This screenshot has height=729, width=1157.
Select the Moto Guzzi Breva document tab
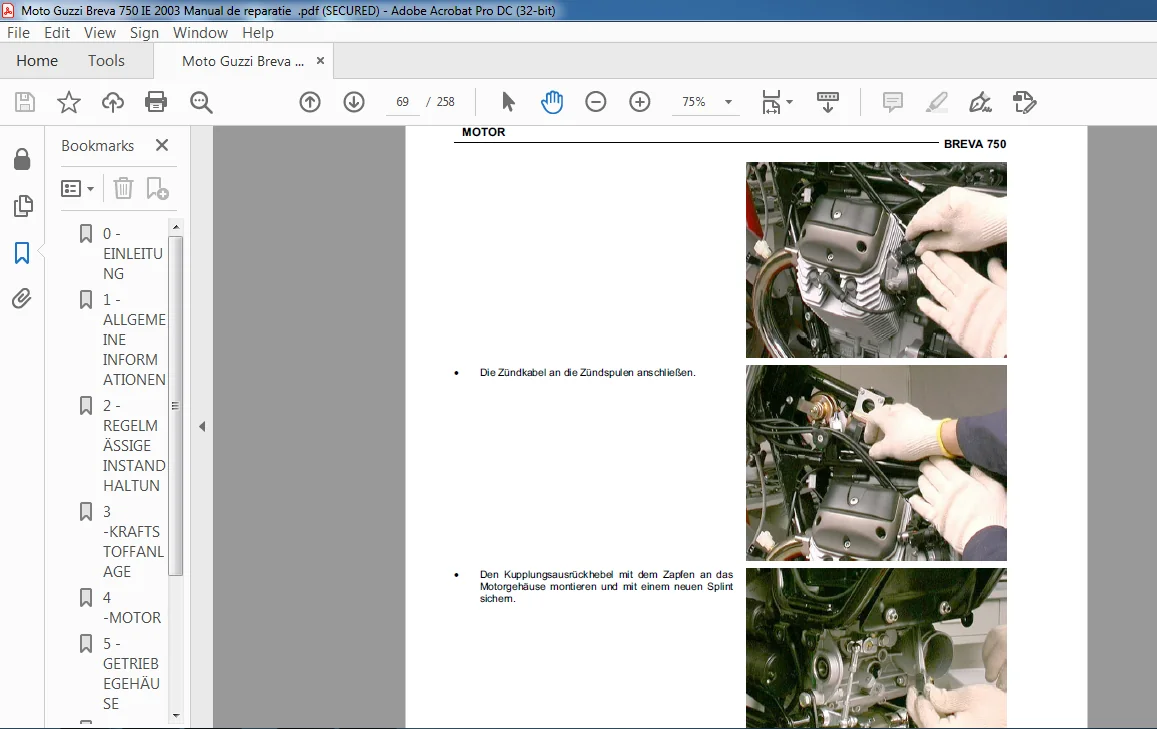click(x=243, y=61)
